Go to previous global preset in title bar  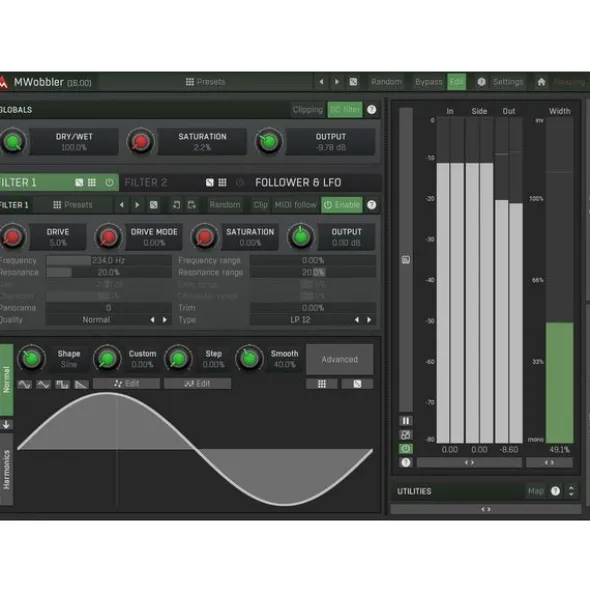(x=321, y=82)
